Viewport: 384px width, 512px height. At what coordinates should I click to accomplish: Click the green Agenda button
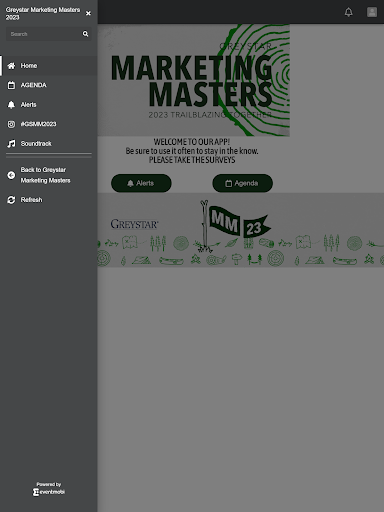tap(243, 183)
